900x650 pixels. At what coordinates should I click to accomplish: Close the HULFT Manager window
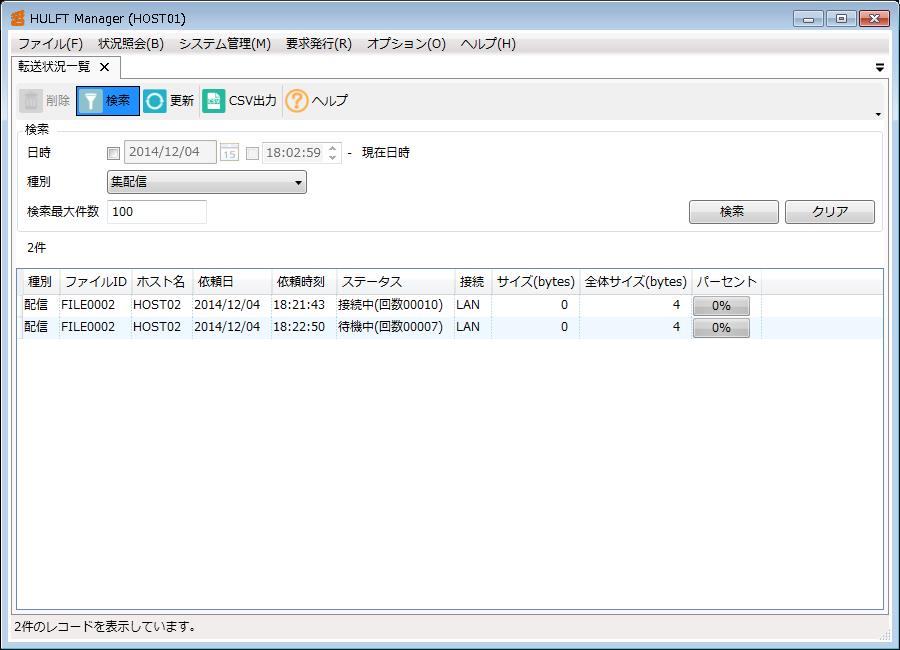[x=874, y=19]
